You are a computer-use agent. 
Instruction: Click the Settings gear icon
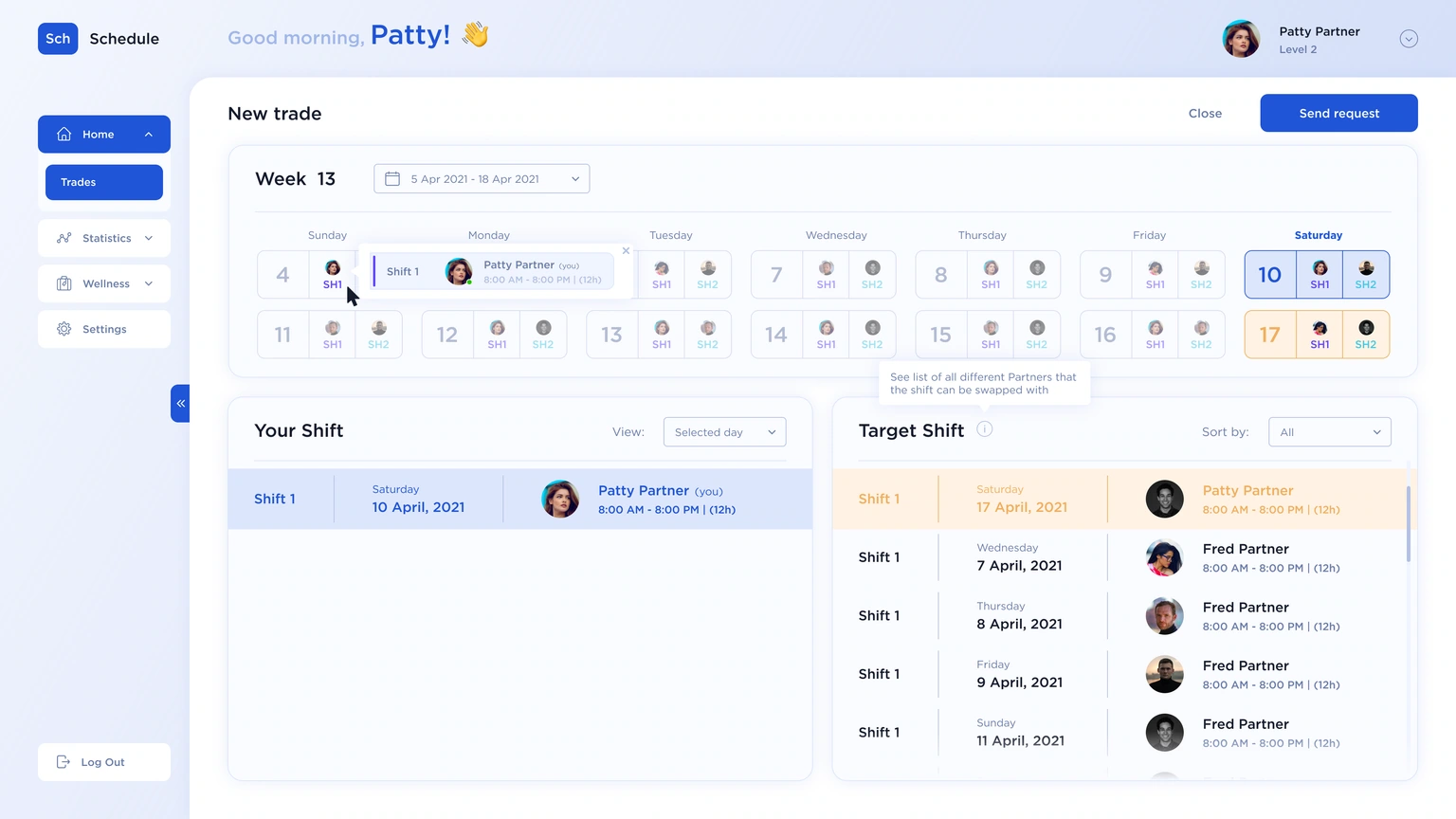pyautogui.click(x=64, y=329)
